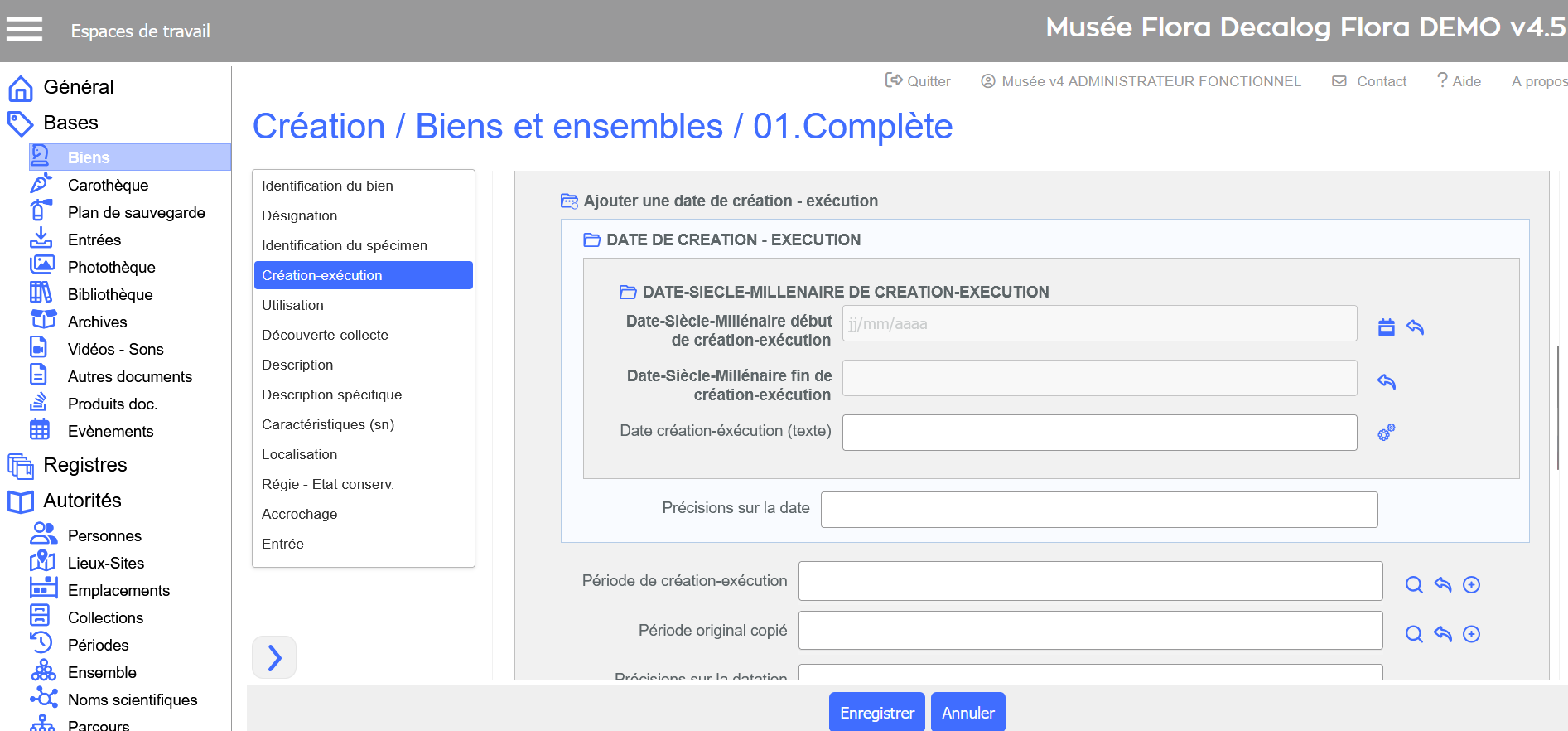Click the Annuler button
1568x731 pixels.
tap(967, 713)
